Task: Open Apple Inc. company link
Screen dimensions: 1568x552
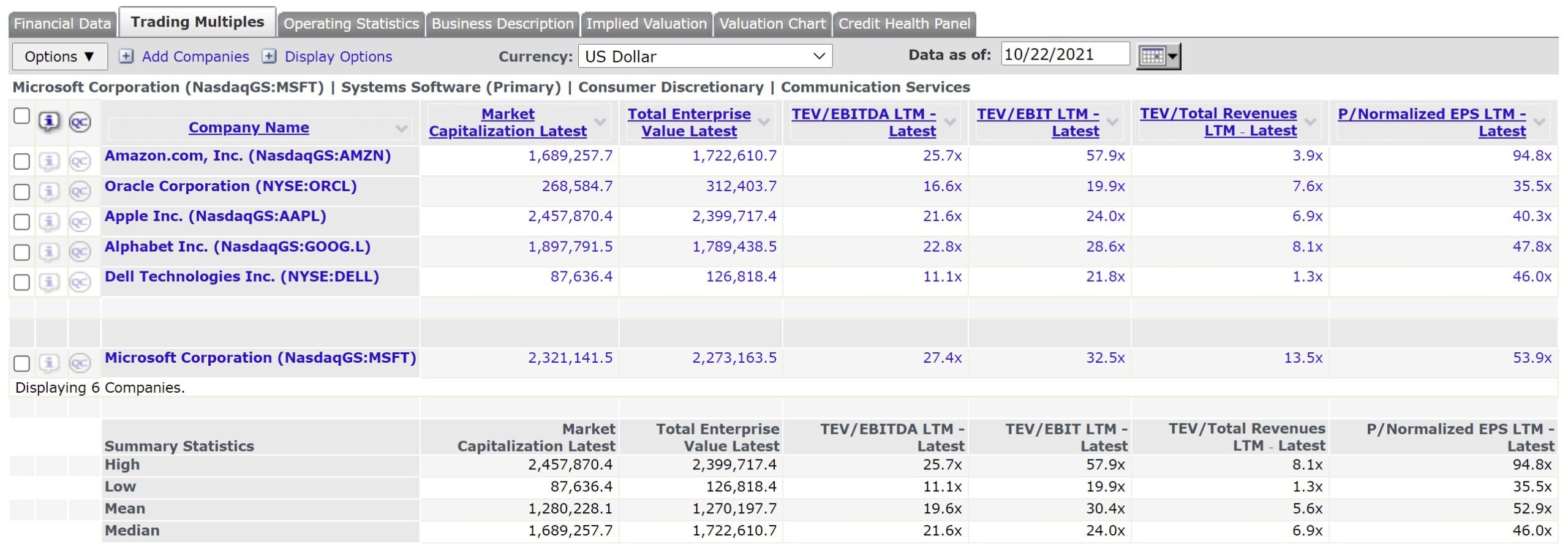Action: click(x=215, y=216)
